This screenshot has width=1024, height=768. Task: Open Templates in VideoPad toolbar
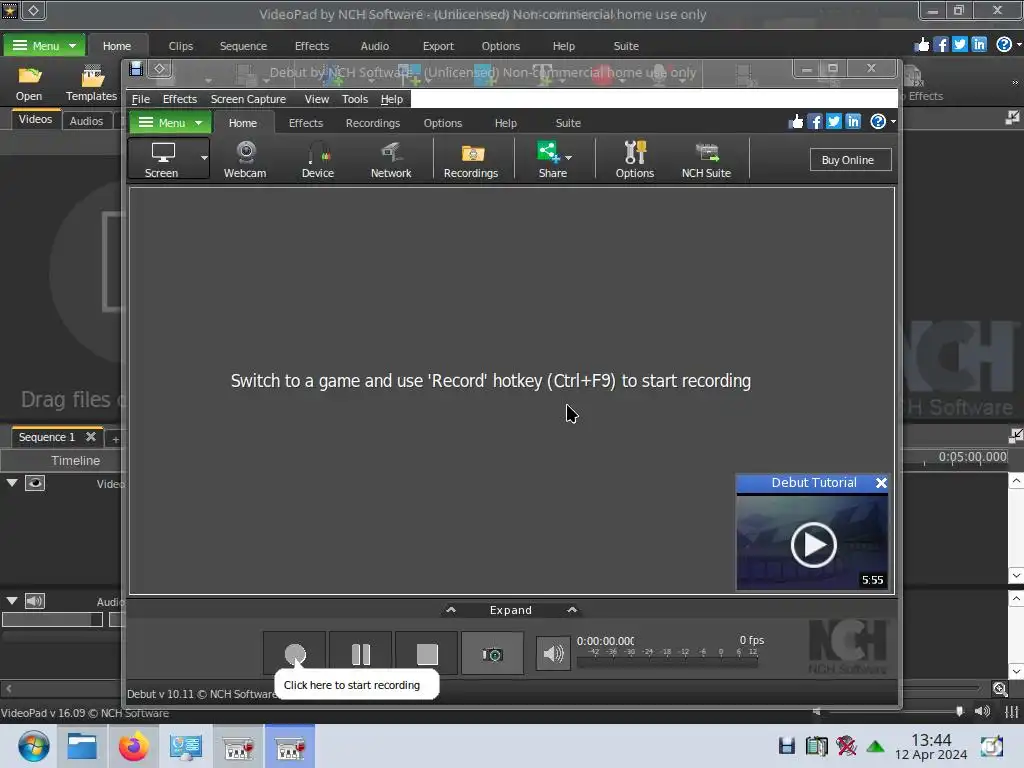[91, 84]
